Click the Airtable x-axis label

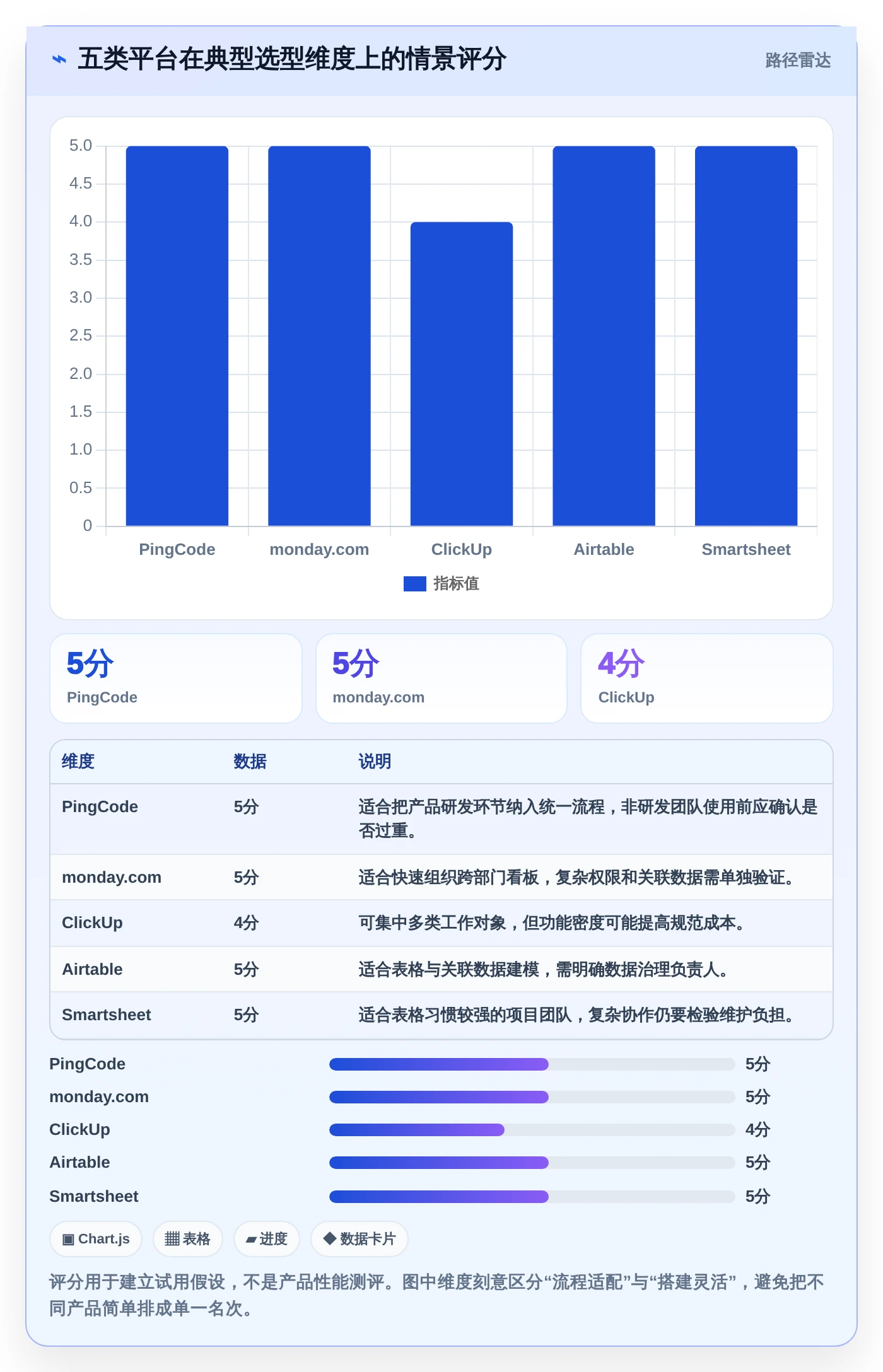coord(604,549)
